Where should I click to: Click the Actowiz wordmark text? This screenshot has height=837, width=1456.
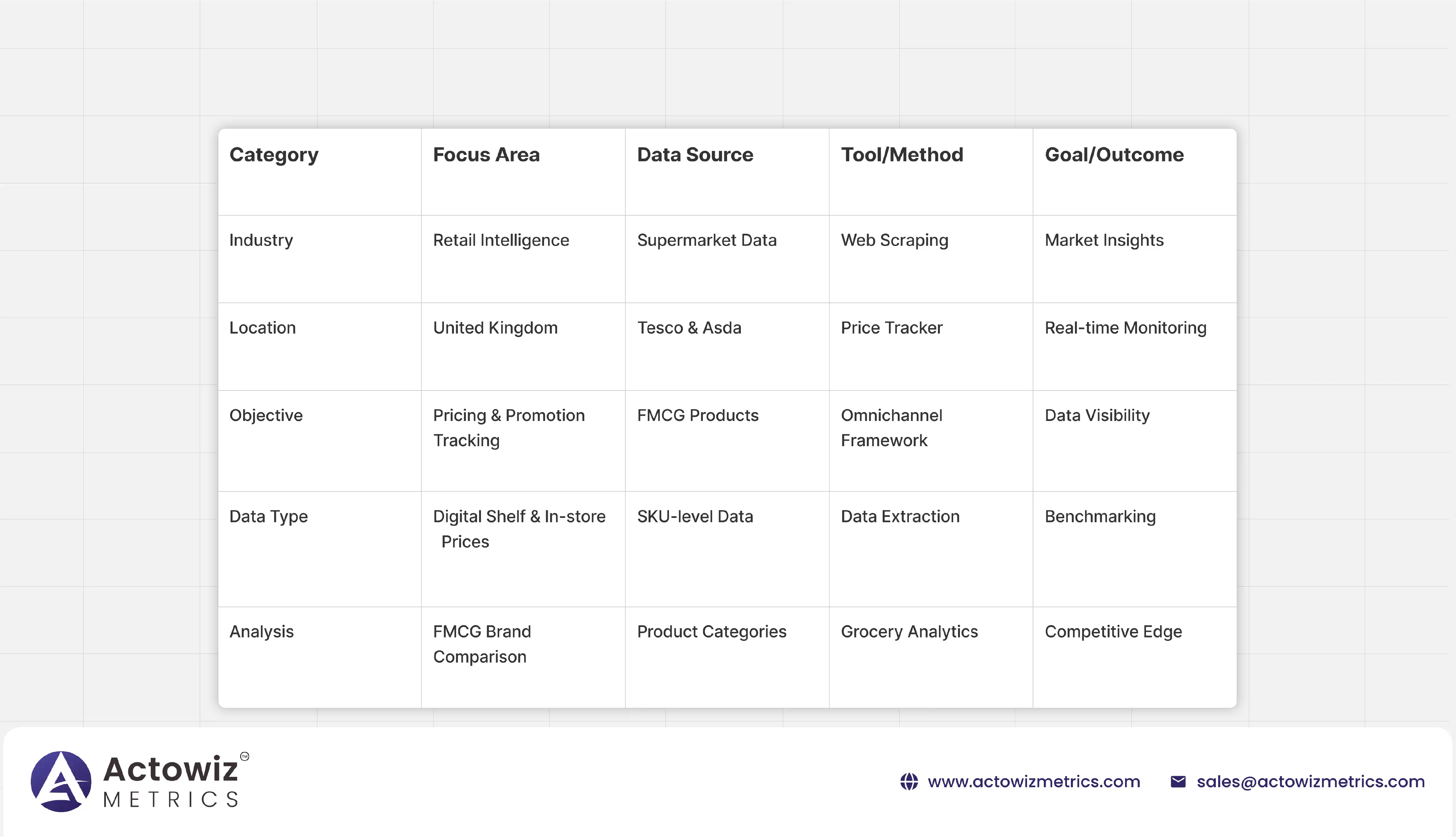(170, 769)
